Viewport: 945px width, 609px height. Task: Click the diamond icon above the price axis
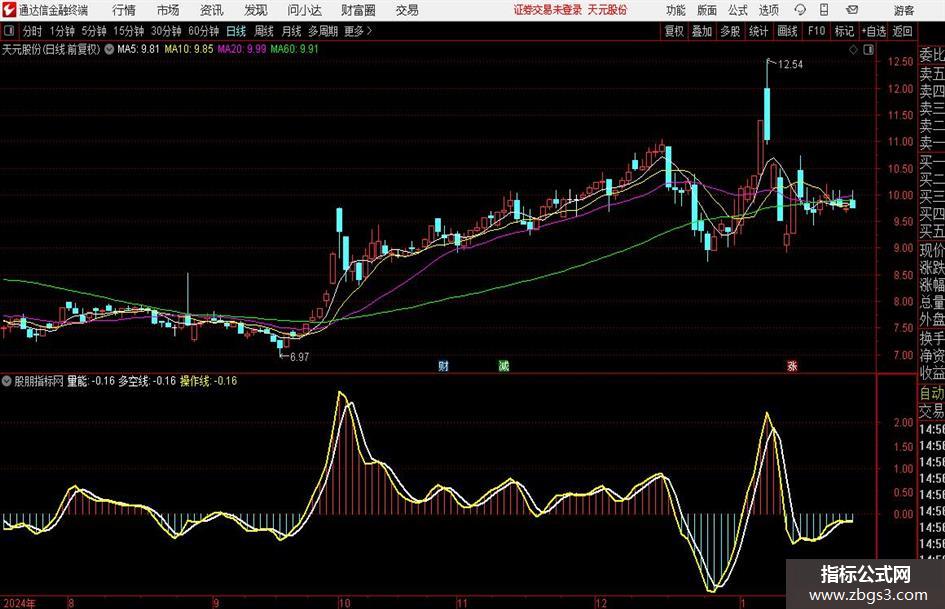click(x=853, y=50)
